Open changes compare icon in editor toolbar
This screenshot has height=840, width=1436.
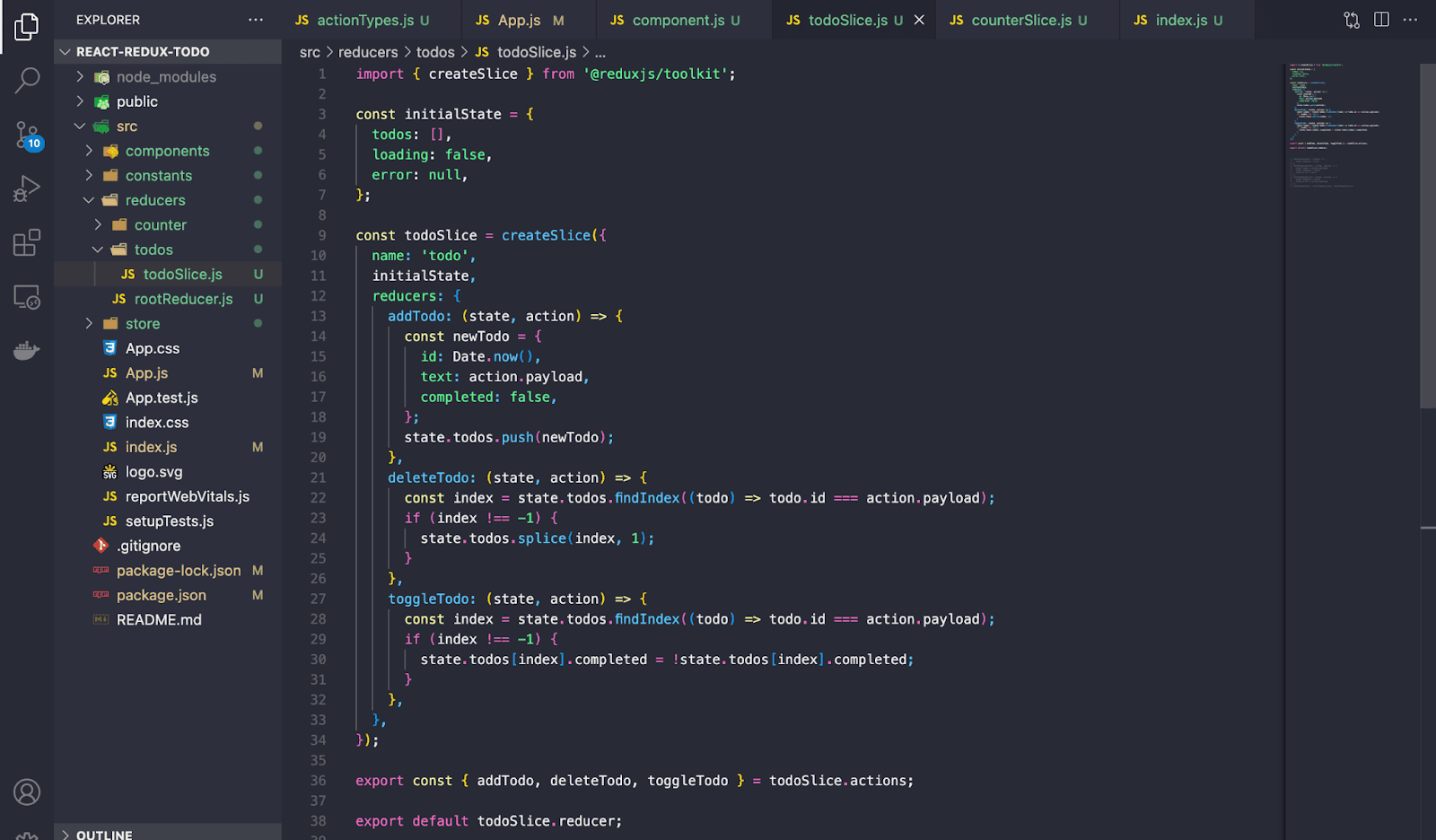(1352, 20)
